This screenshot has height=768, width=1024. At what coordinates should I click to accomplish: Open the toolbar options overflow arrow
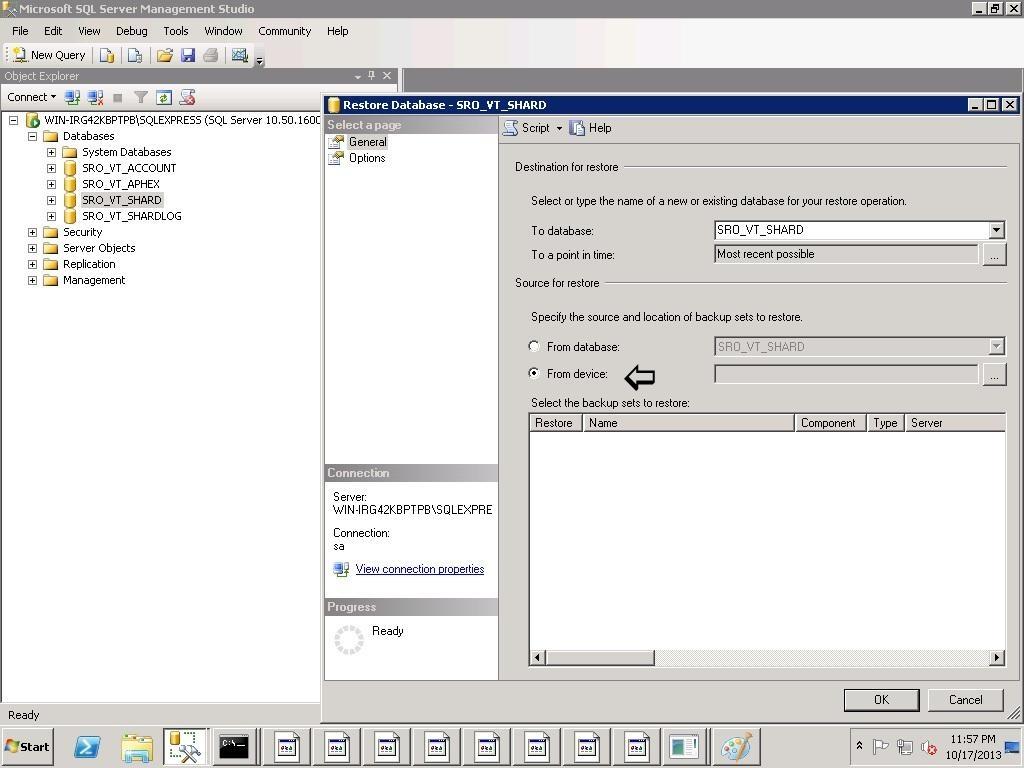pyautogui.click(x=259, y=61)
